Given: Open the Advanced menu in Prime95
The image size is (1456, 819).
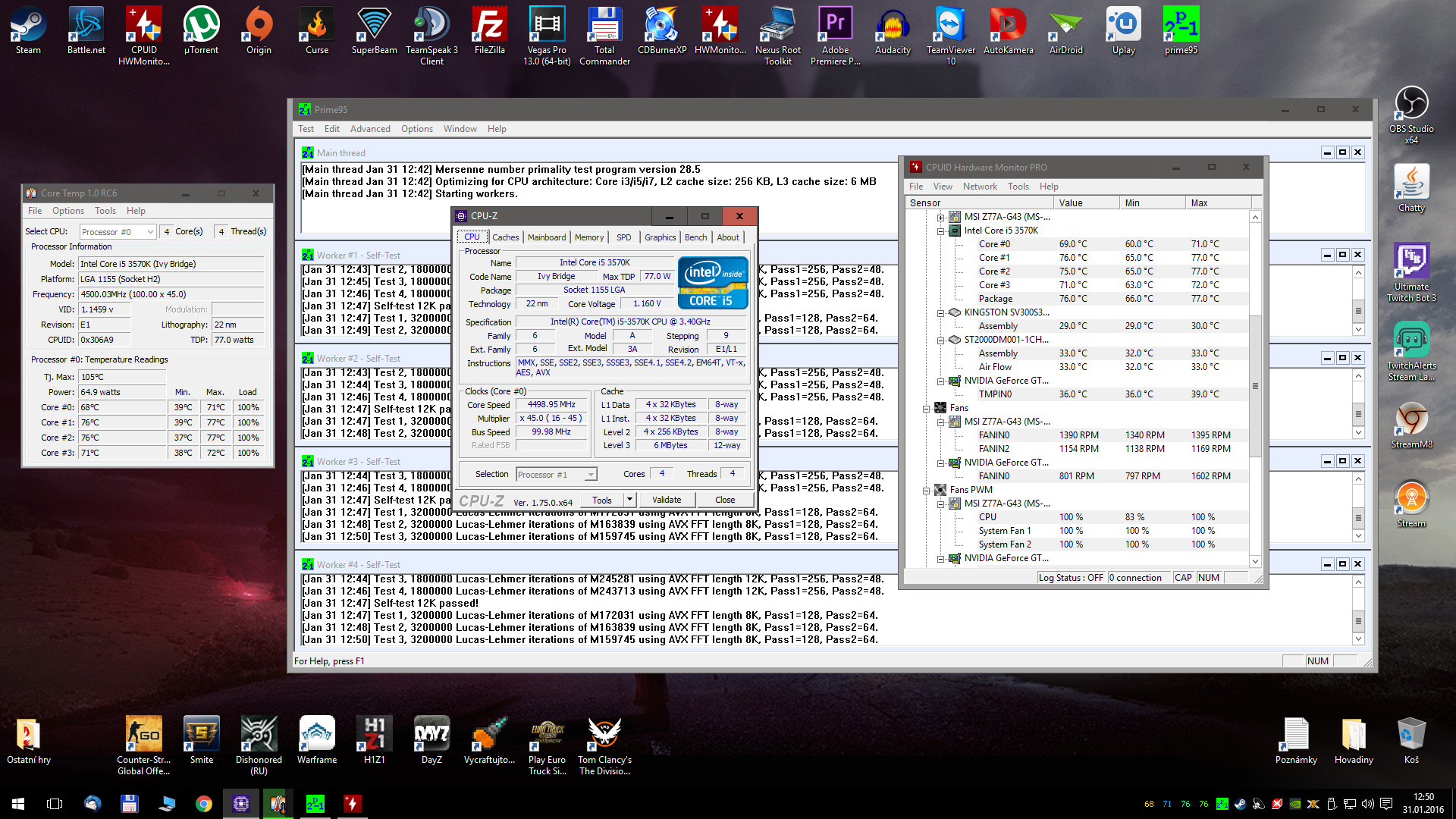Looking at the screenshot, I should point(370,129).
